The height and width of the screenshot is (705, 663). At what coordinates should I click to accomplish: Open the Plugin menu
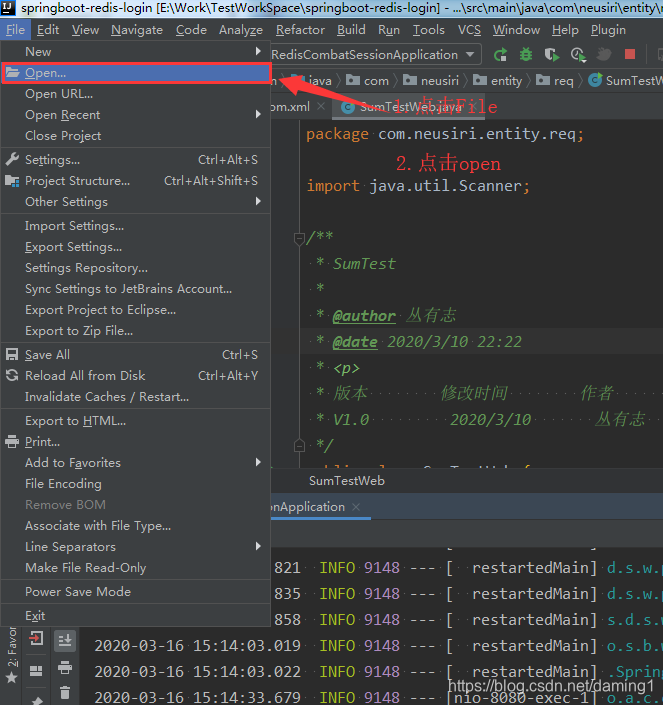click(x=608, y=30)
